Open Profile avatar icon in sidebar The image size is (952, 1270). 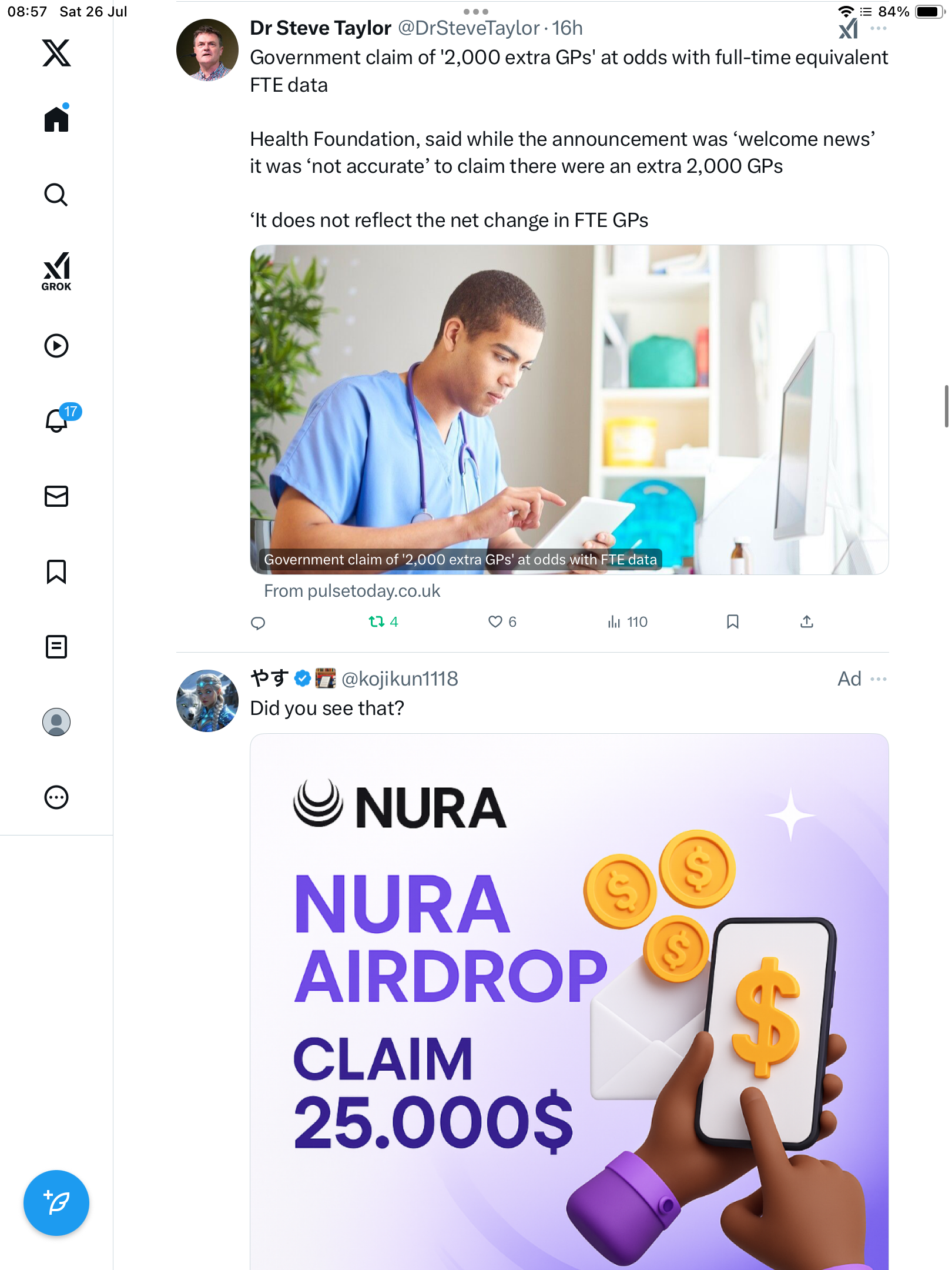56,722
